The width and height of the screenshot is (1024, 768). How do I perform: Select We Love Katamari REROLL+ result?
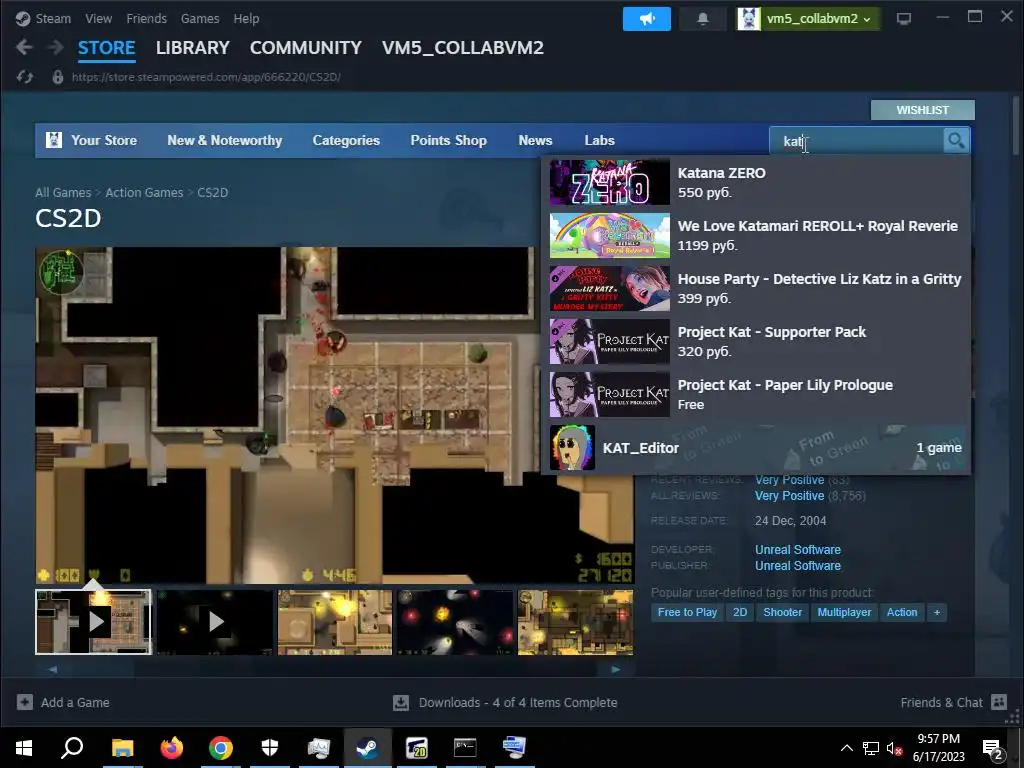[756, 236]
